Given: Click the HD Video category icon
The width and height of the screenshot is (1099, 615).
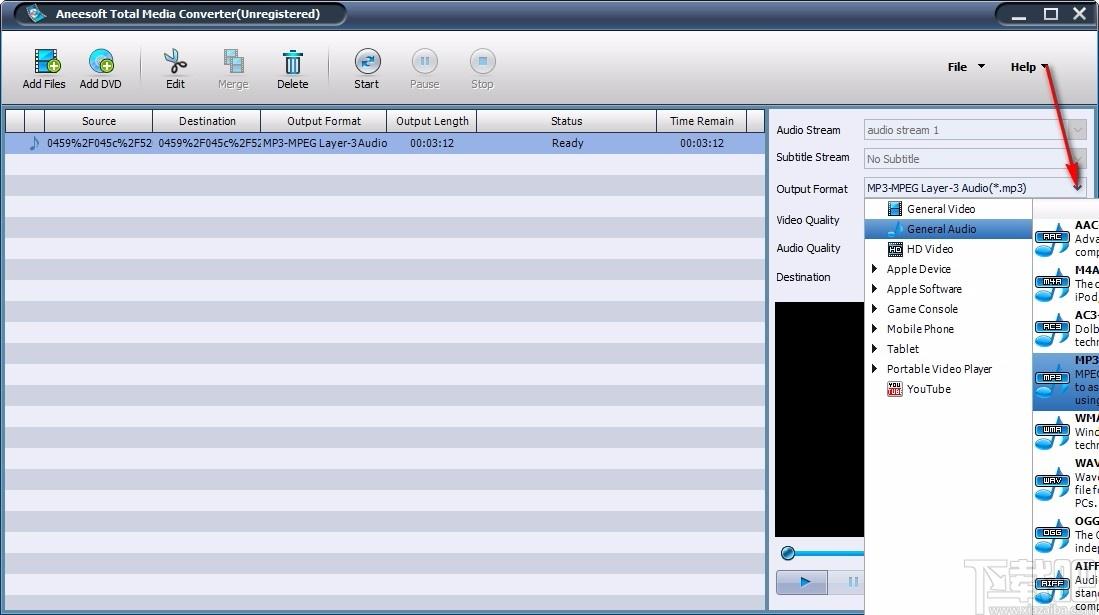Looking at the screenshot, I should pos(895,249).
